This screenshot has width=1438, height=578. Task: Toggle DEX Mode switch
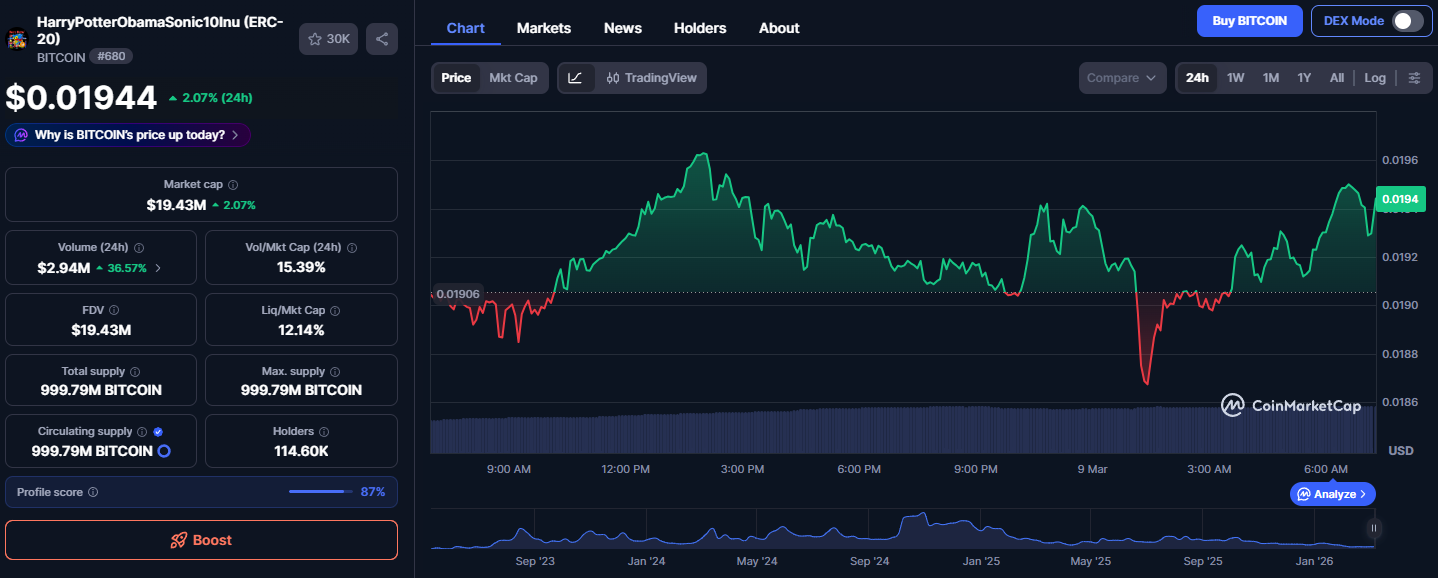[x=1407, y=21]
